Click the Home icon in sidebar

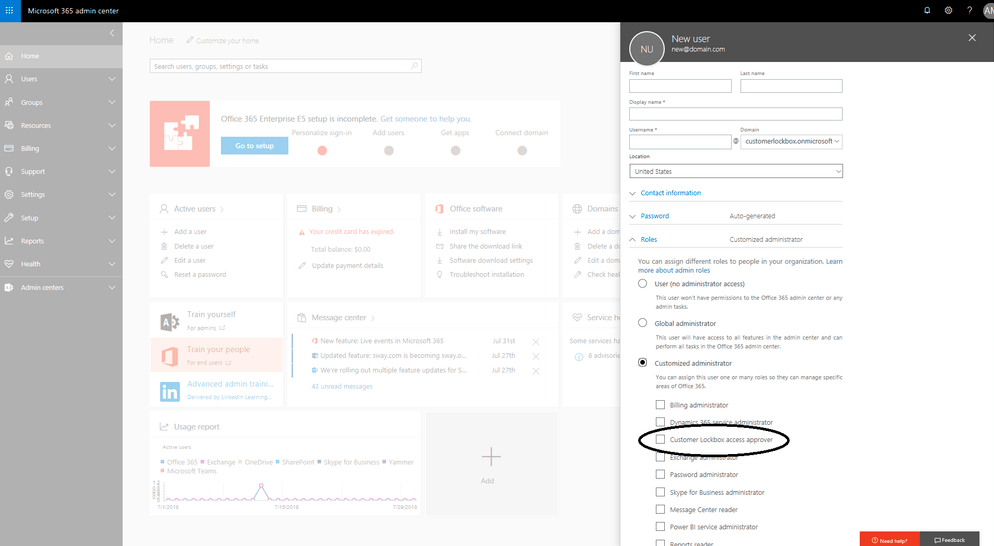9,56
